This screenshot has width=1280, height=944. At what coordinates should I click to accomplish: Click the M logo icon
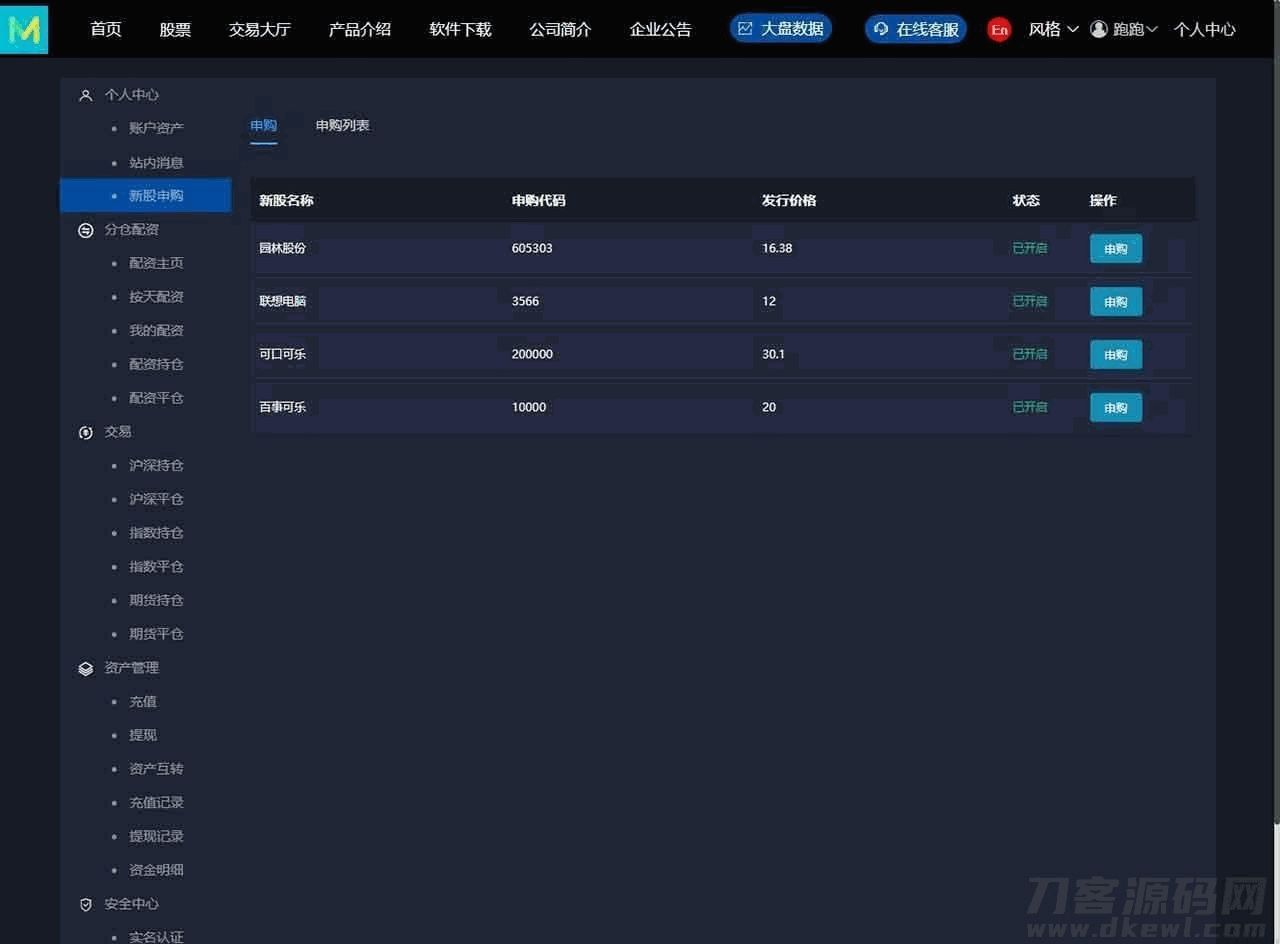coord(24,29)
